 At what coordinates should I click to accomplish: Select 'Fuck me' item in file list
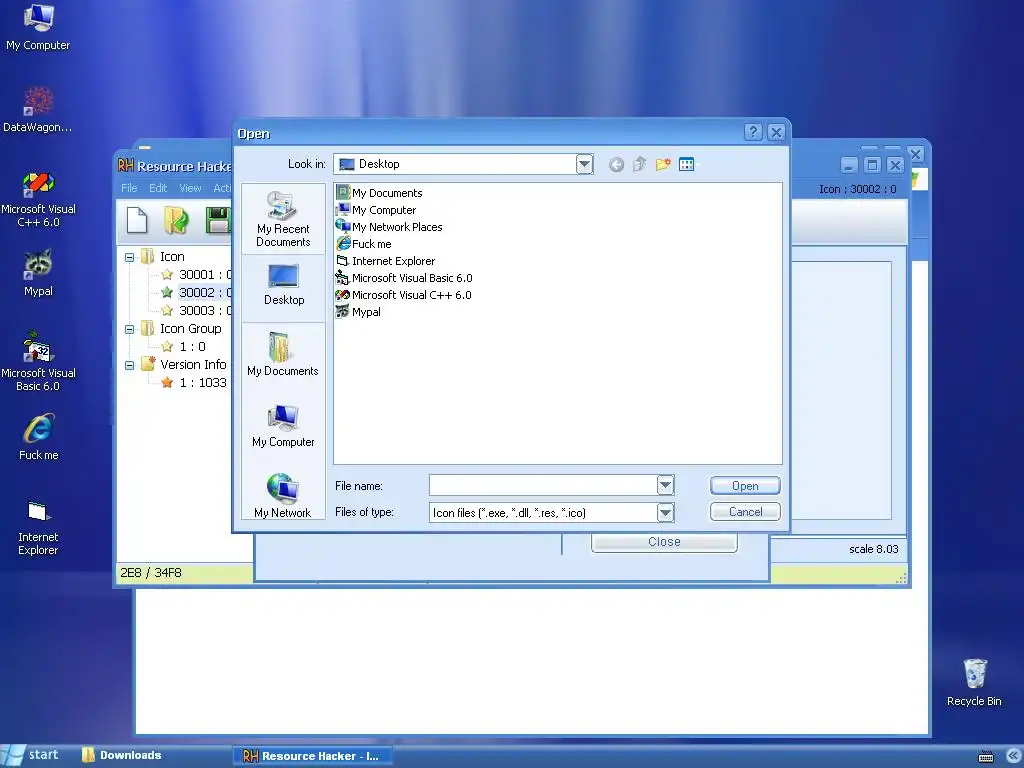[364, 244]
